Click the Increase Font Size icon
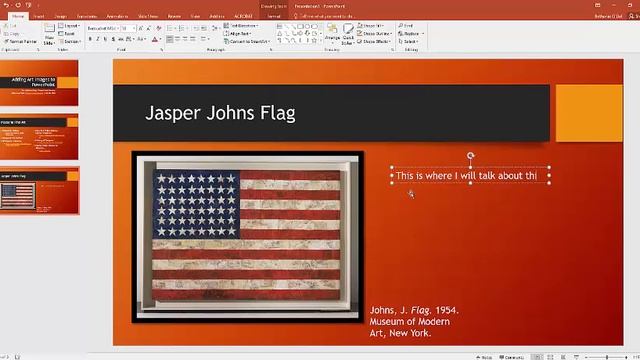This screenshot has width=640, height=360. coord(140,29)
